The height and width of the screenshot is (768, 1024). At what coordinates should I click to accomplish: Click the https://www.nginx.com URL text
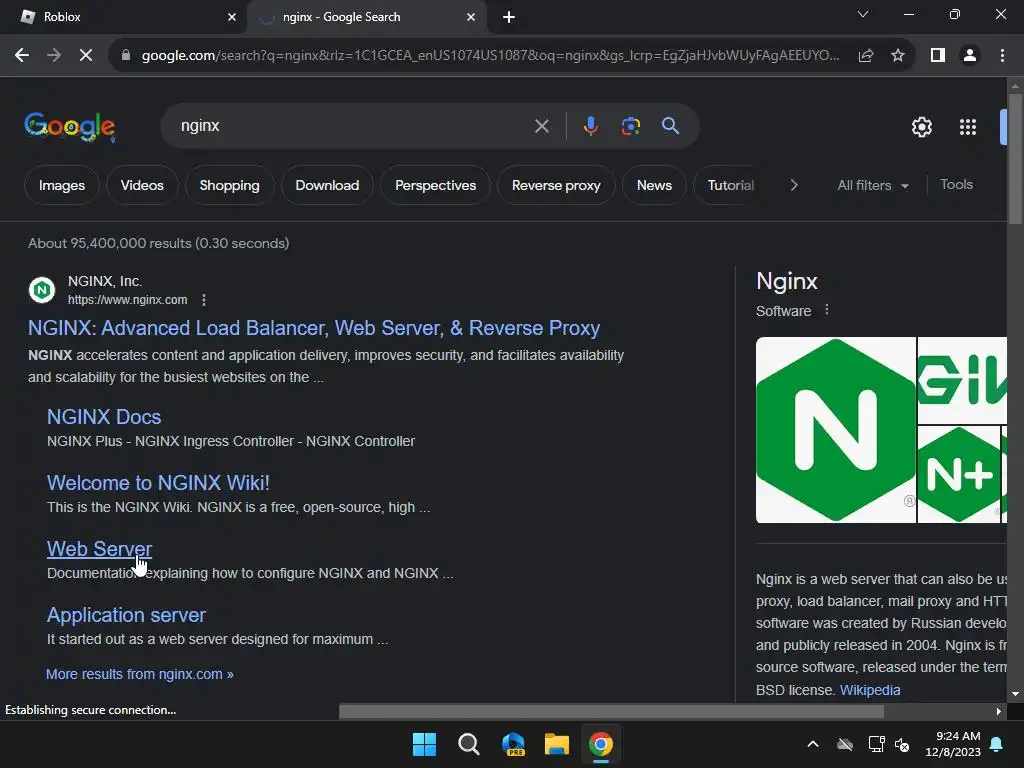127,300
